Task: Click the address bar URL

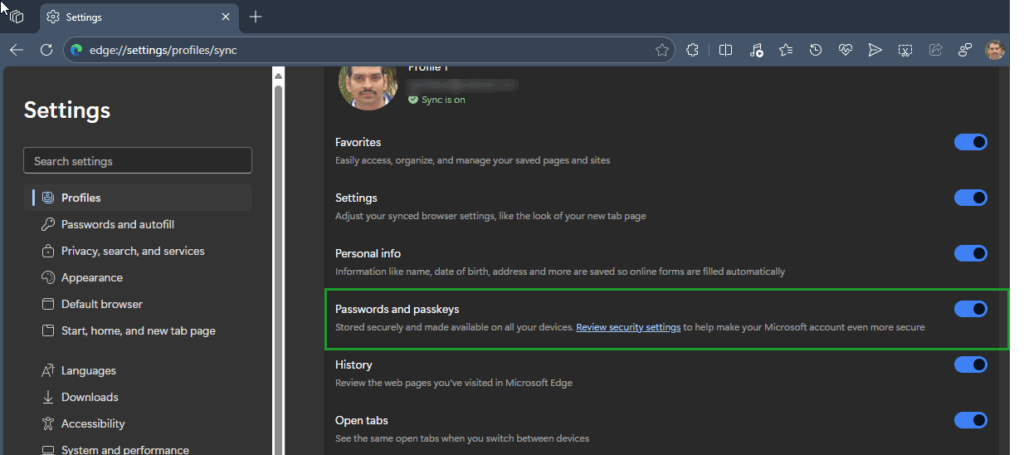Action: (x=162, y=50)
